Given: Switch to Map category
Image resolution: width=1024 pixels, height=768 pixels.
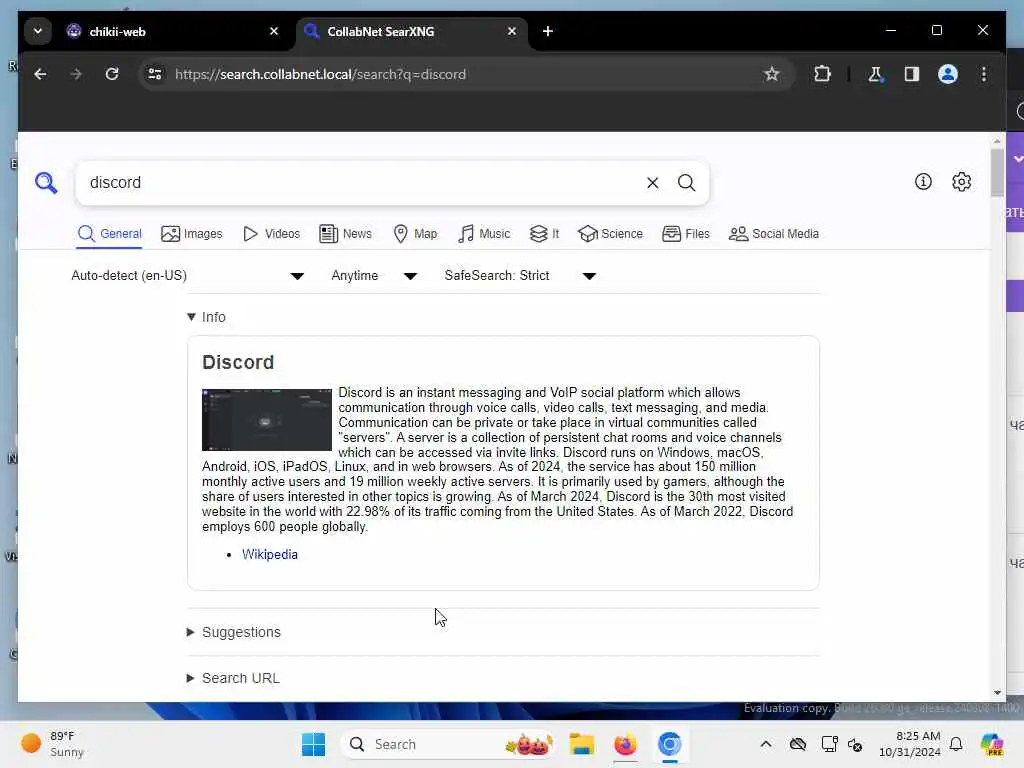Looking at the screenshot, I should [415, 234].
